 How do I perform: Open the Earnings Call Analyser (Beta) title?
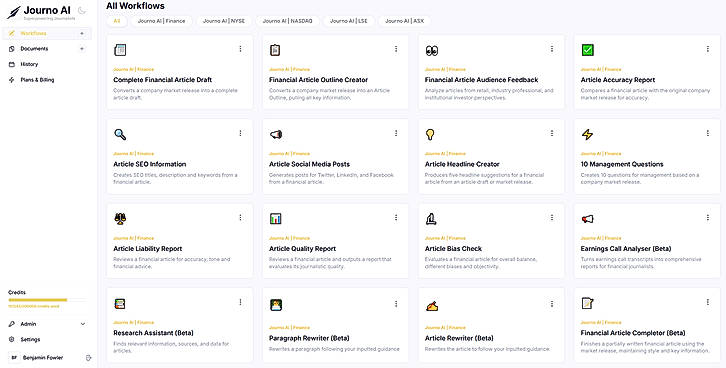[x=626, y=249]
